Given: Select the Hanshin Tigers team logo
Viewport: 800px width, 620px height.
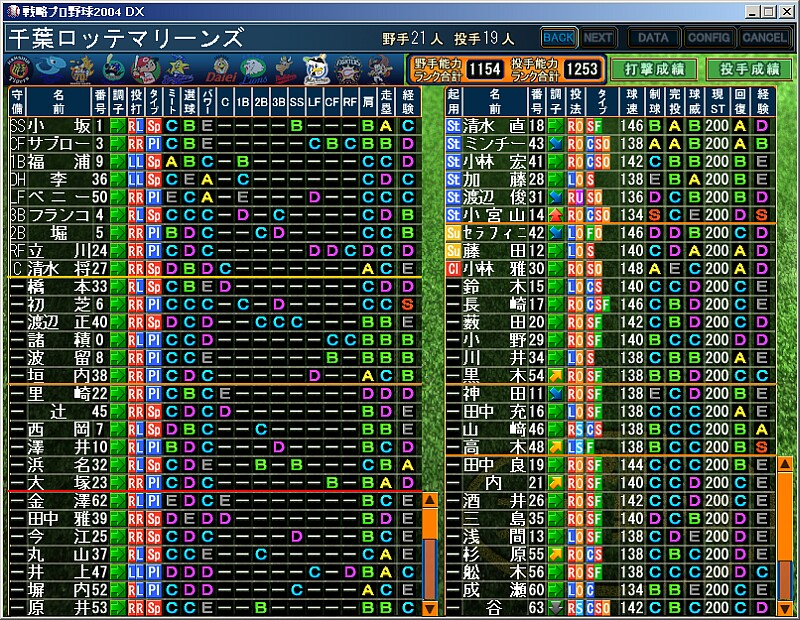Looking at the screenshot, I should pyautogui.click(x=20, y=69).
